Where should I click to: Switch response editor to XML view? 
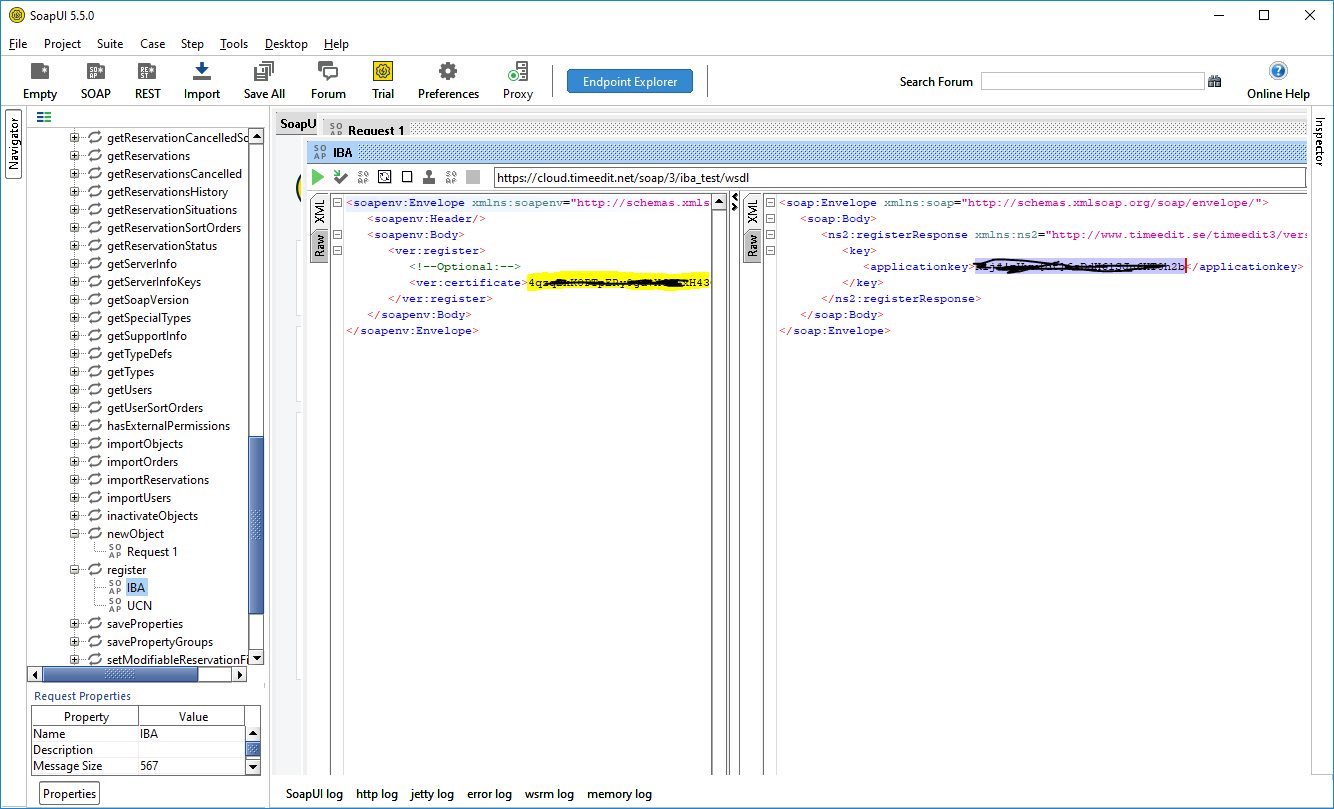tap(752, 213)
